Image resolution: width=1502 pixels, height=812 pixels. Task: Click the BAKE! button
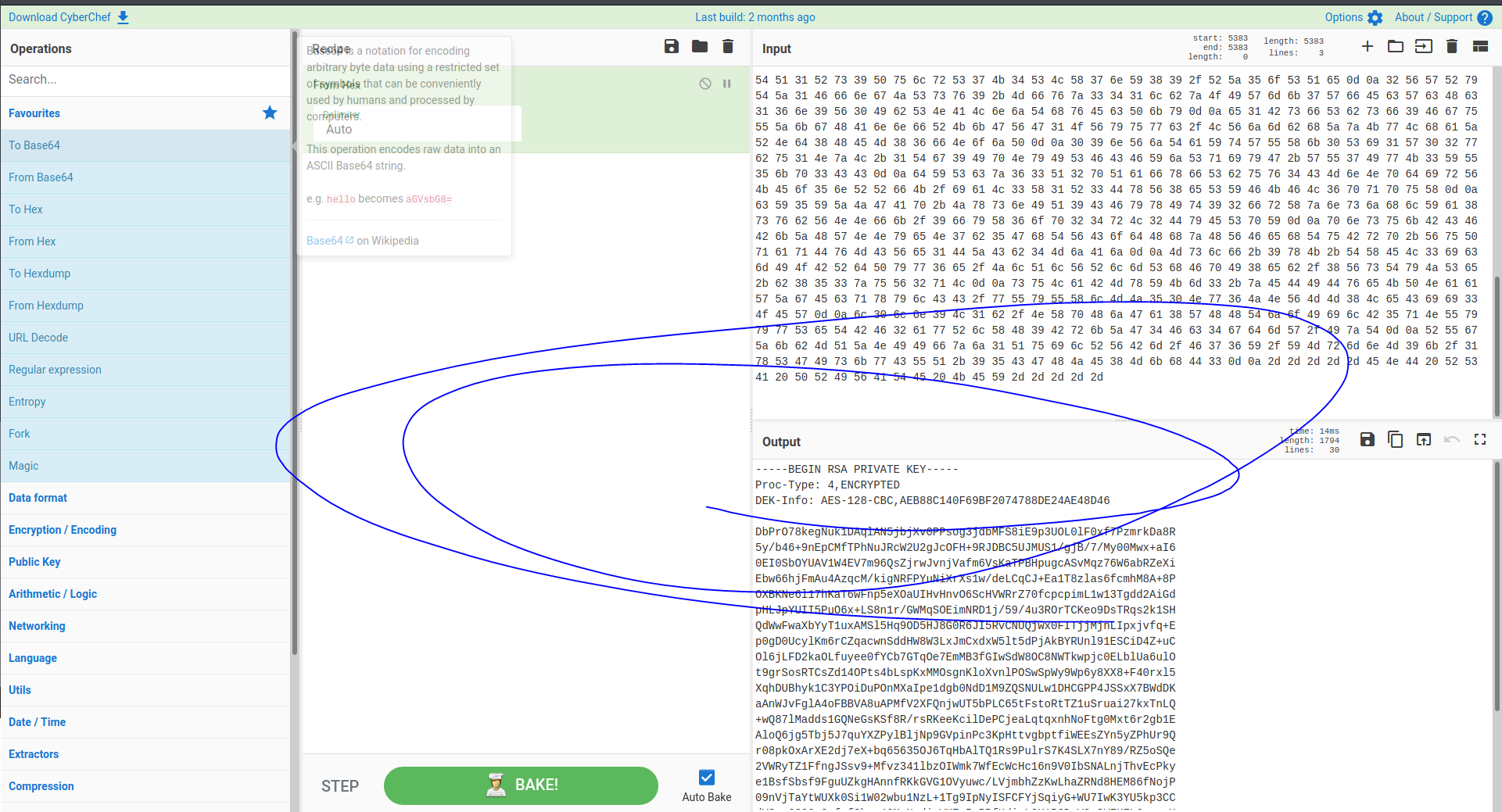click(x=521, y=785)
